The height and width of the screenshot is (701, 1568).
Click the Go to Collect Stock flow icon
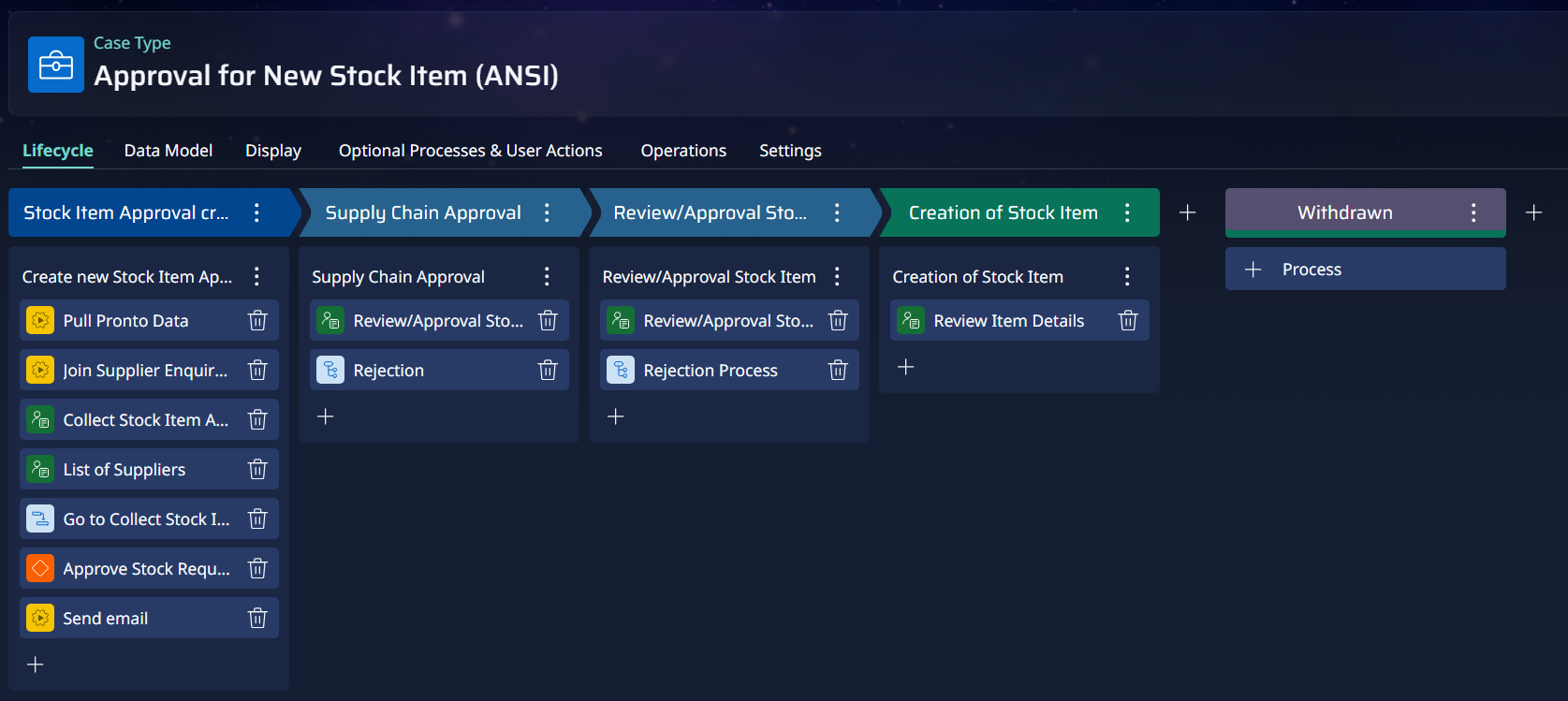40,519
